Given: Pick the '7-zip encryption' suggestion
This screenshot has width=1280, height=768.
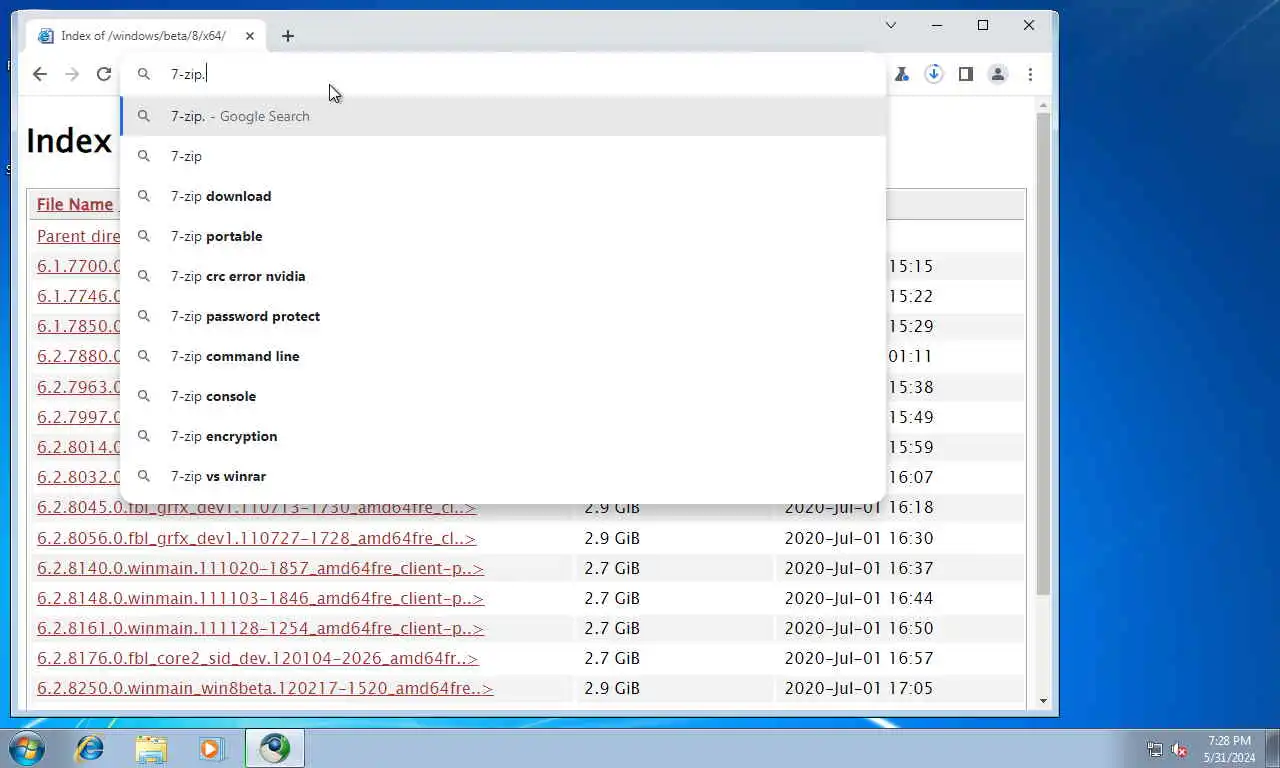Looking at the screenshot, I should (x=503, y=436).
